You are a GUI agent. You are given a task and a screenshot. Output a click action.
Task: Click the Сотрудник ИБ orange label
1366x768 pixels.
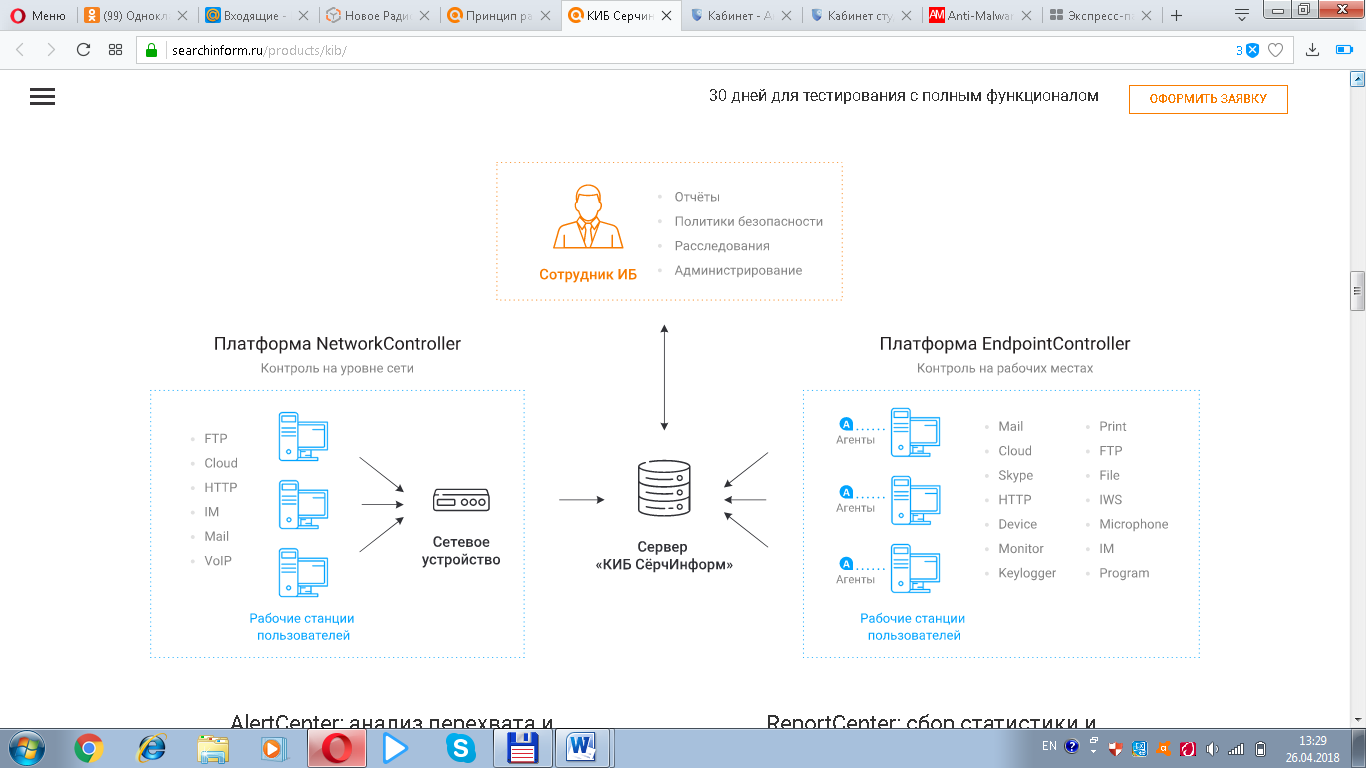point(588,274)
